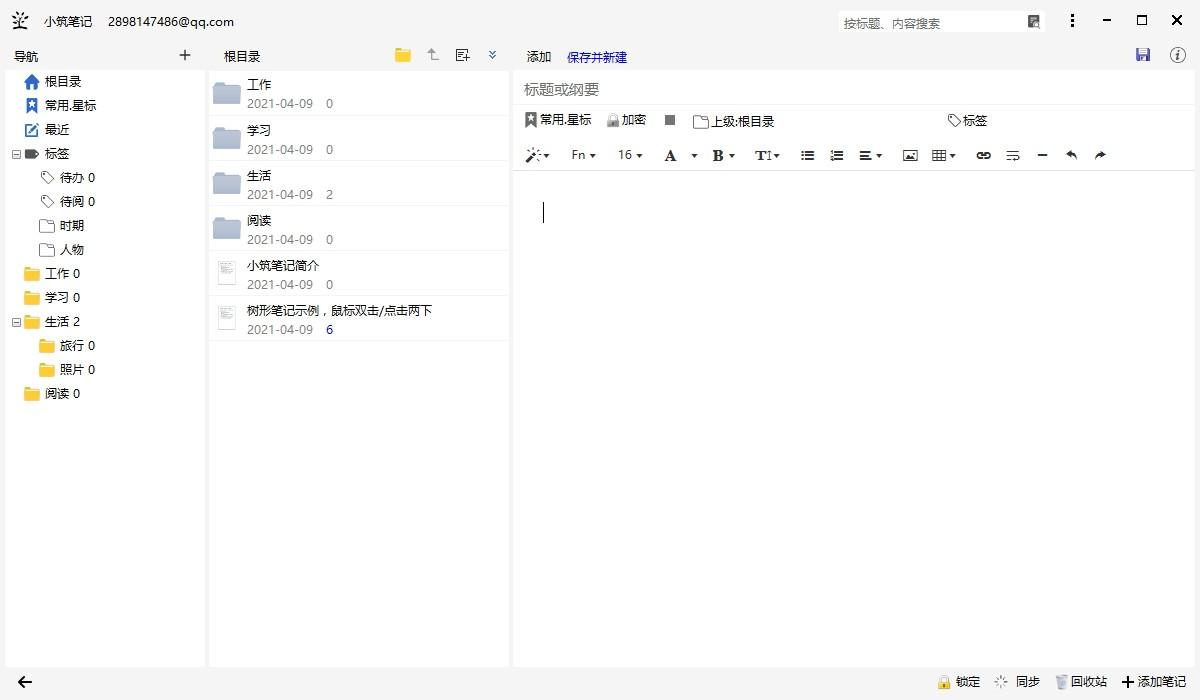Open the 照片 0 subfolder
This screenshot has width=1200, height=700.
[x=67, y=370]
